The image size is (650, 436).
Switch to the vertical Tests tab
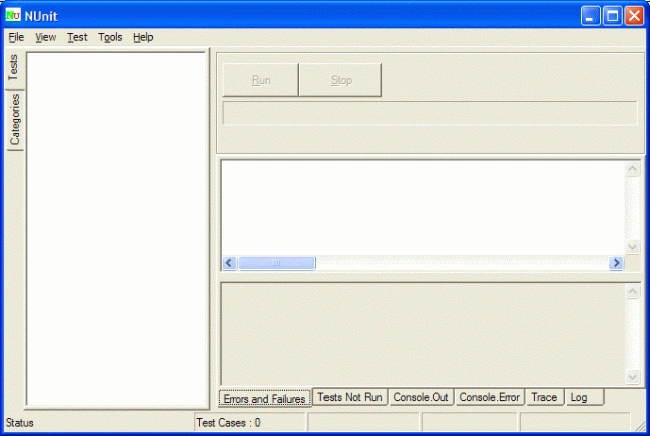click(x=14, y=68)
